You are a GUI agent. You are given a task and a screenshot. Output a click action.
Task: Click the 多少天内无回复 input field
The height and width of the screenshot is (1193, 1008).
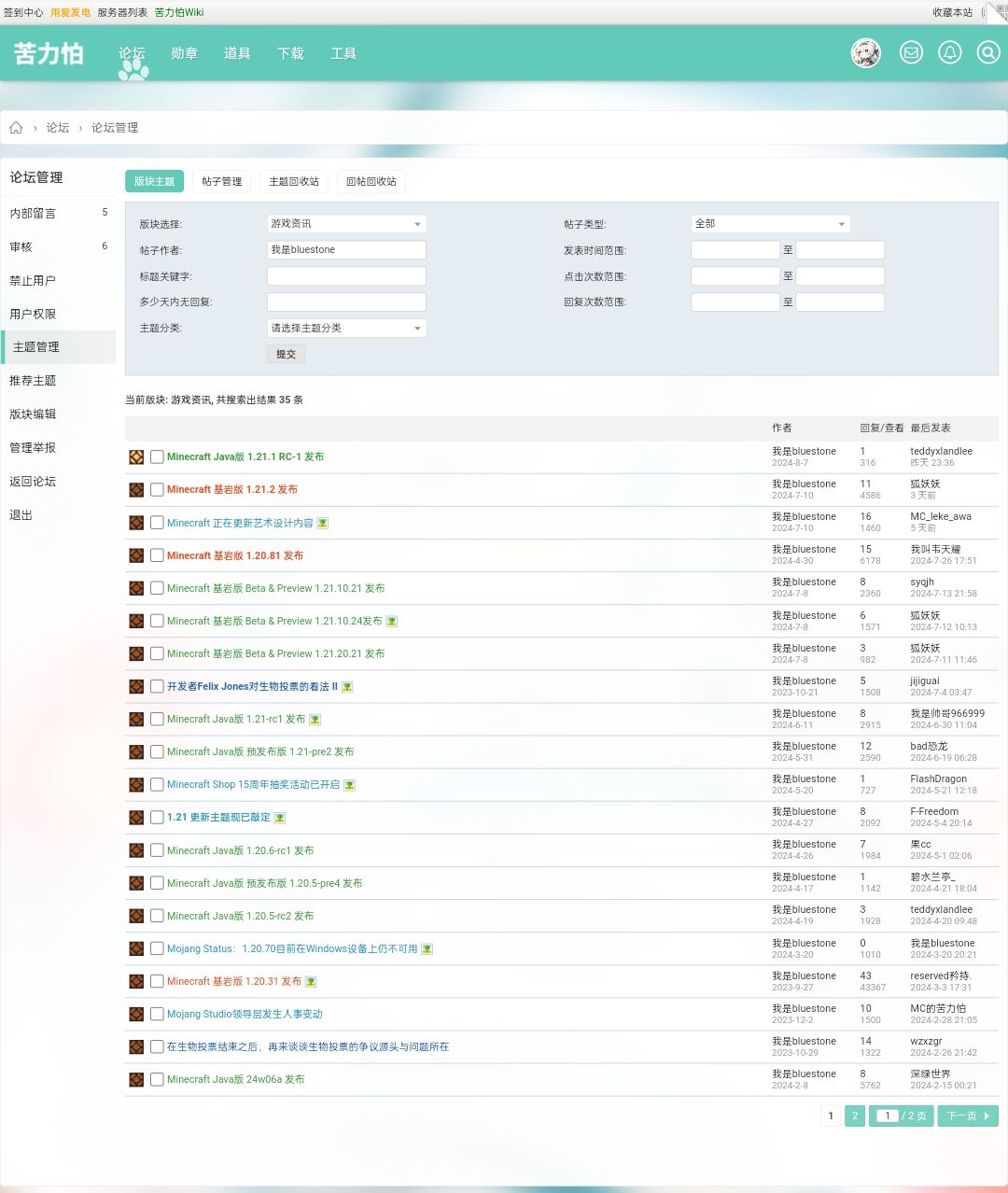[x=346, y=302]
